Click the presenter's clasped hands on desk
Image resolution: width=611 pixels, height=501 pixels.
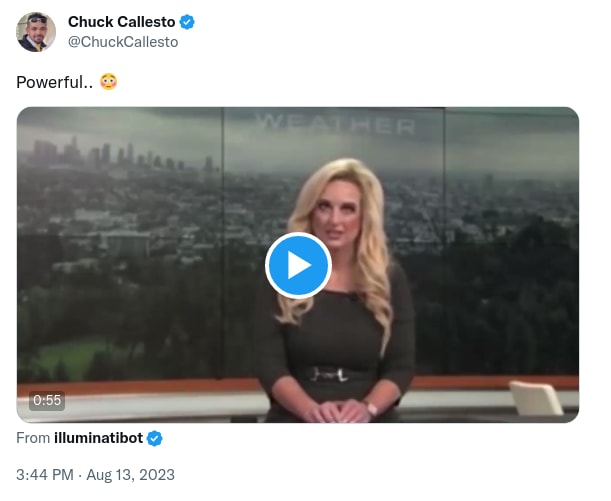tap(336, 411)
